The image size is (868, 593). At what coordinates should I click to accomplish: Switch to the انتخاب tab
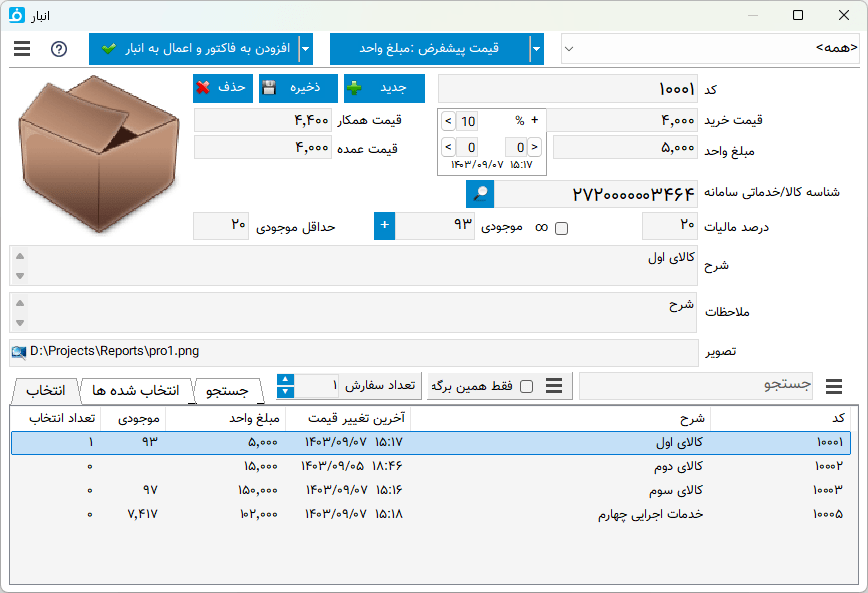[45, 392]
